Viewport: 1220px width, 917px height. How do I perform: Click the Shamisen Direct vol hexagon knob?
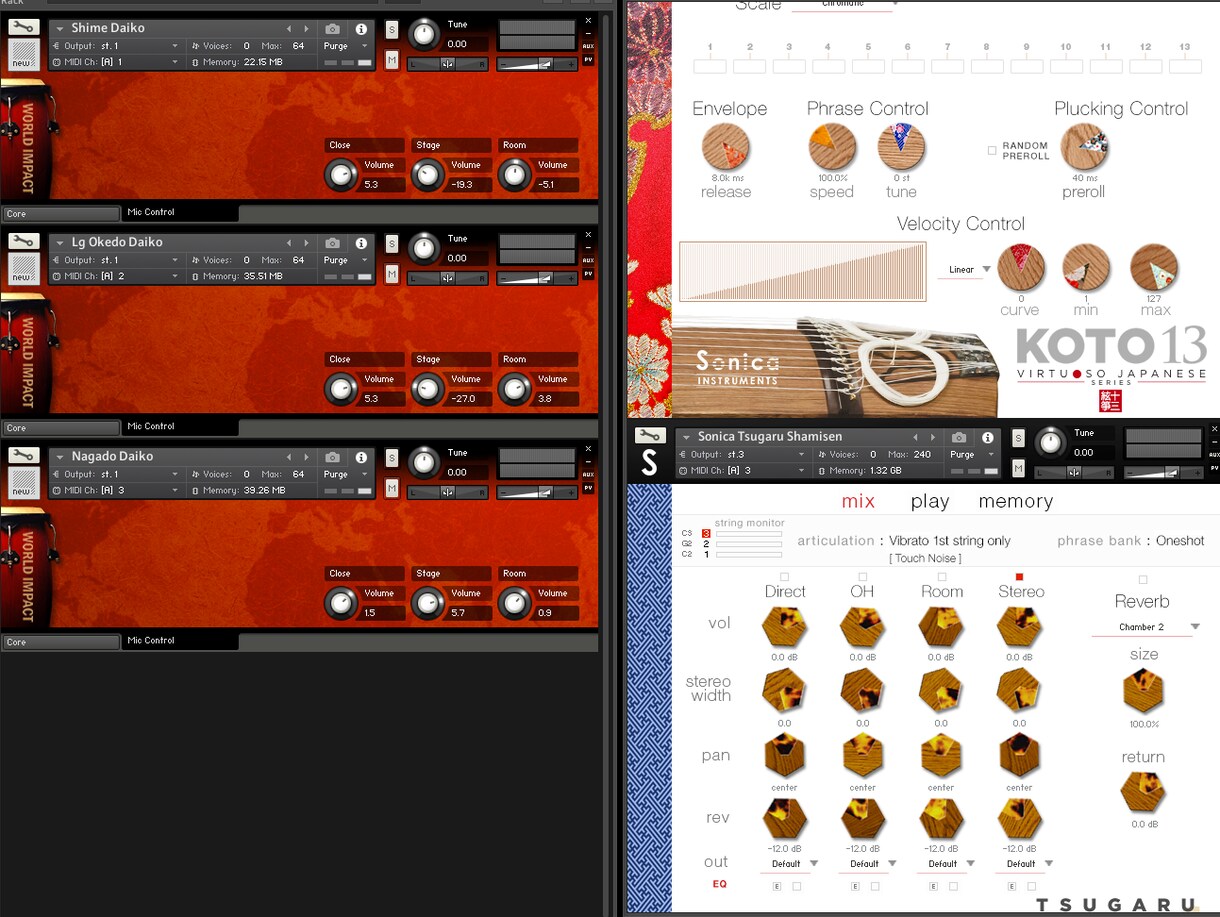tap(785, 628)
